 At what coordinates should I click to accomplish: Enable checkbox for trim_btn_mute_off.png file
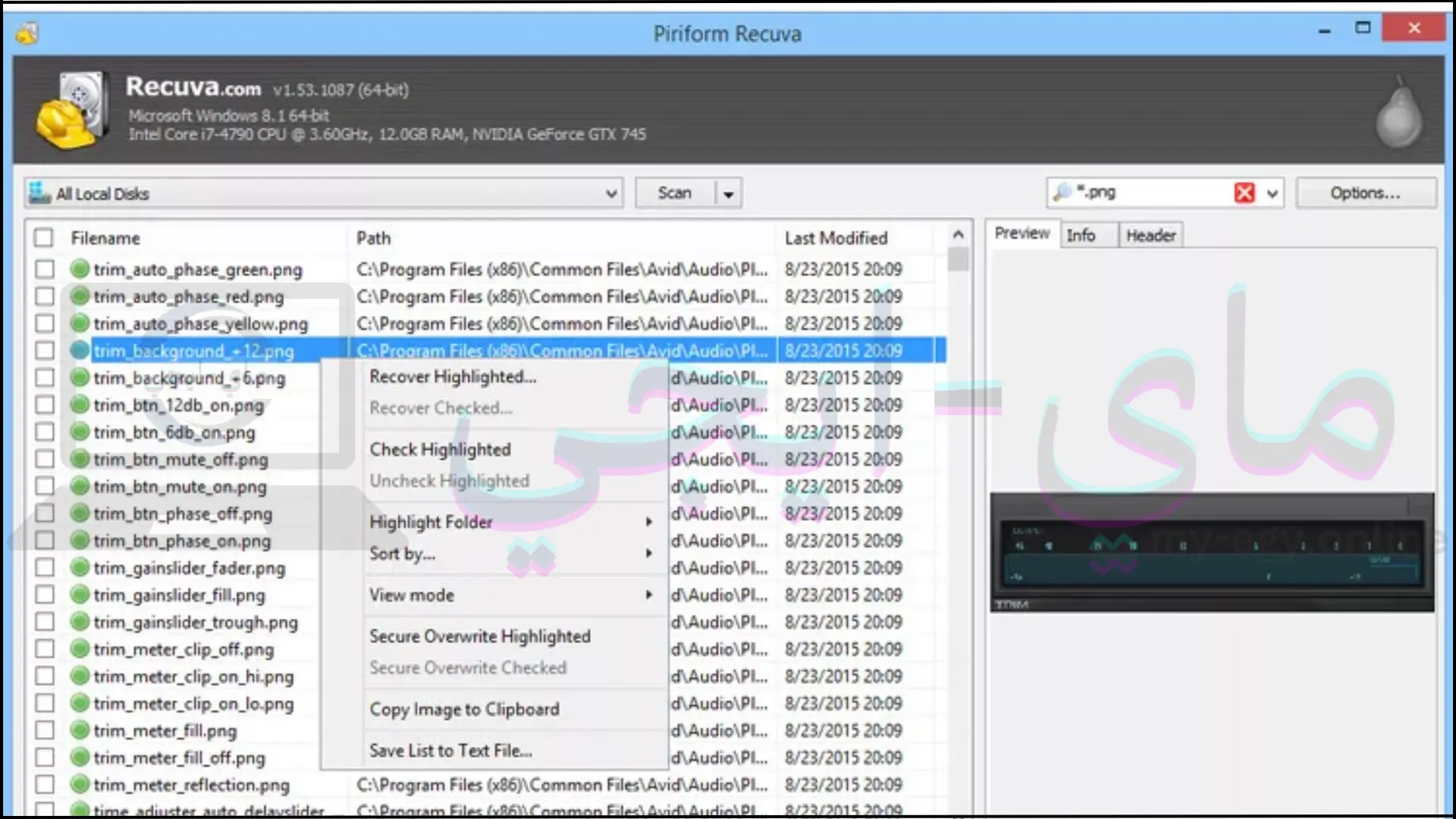coord(44,459)
